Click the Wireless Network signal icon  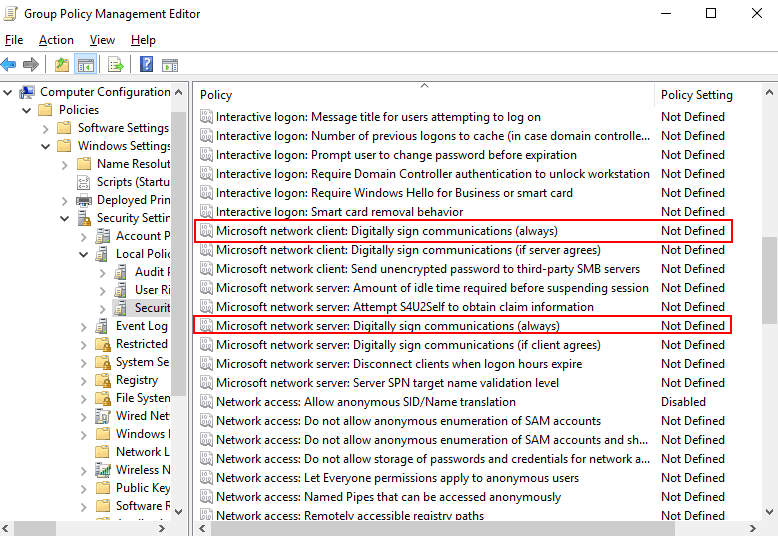tap(103, 470)
